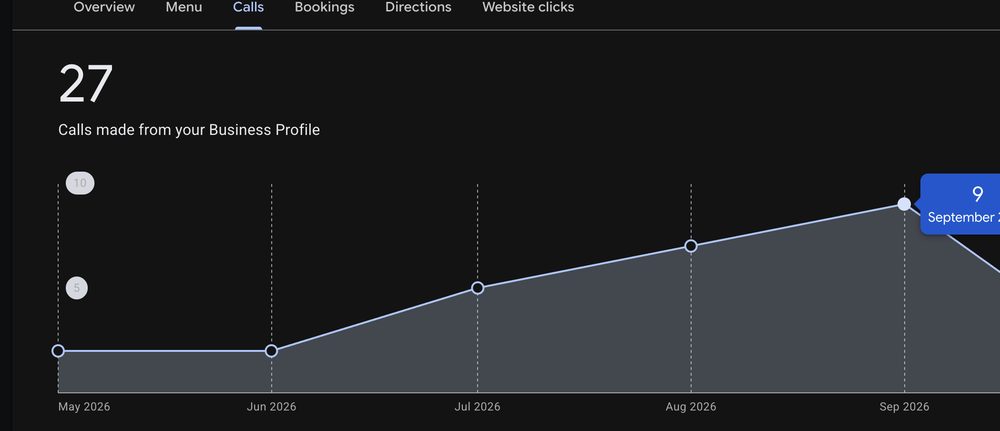Click the 'Aug 2026' axis label

[691, 407]
